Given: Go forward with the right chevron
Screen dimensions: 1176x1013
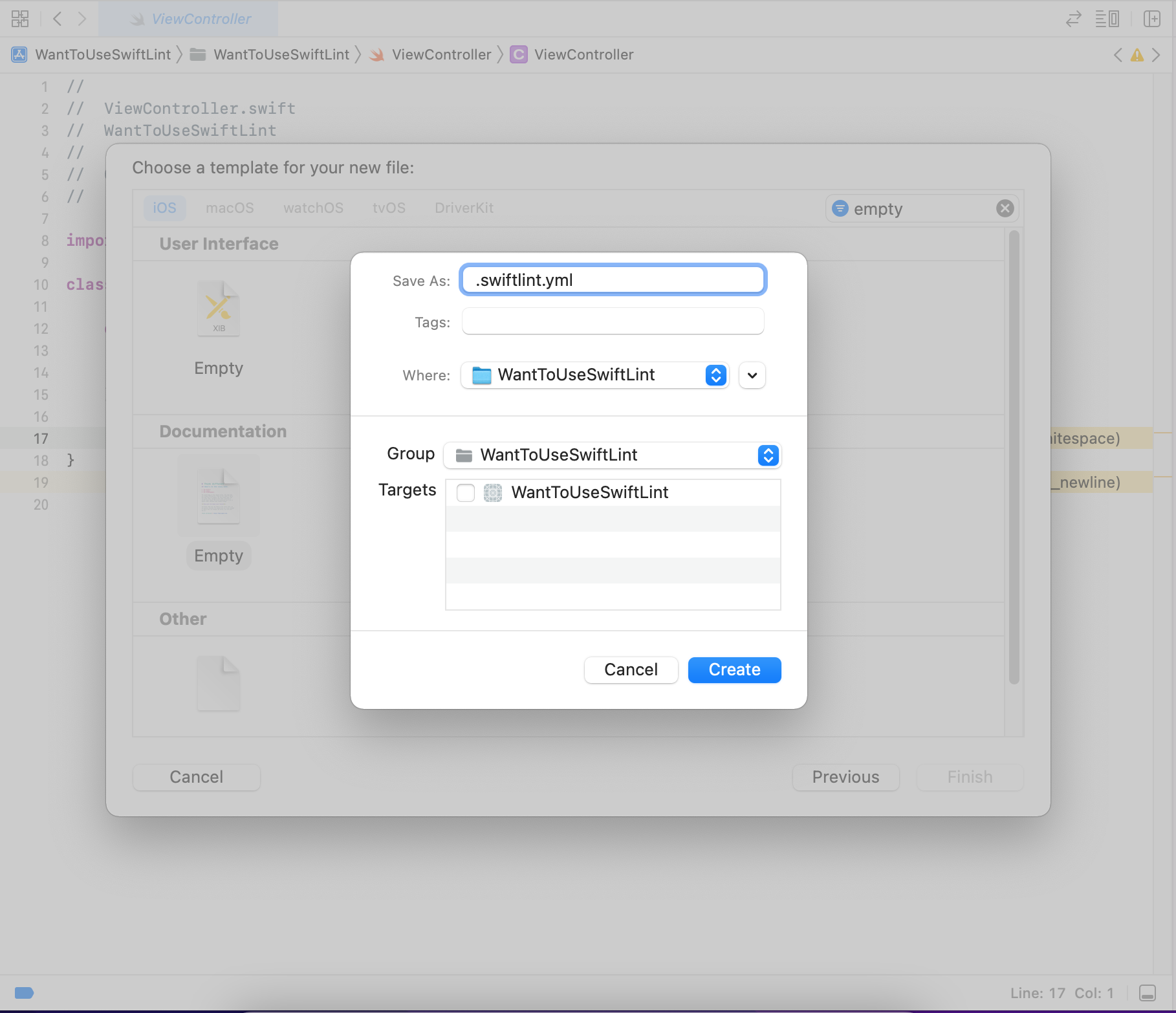Looking at the screenshot, I should point(82,19).
